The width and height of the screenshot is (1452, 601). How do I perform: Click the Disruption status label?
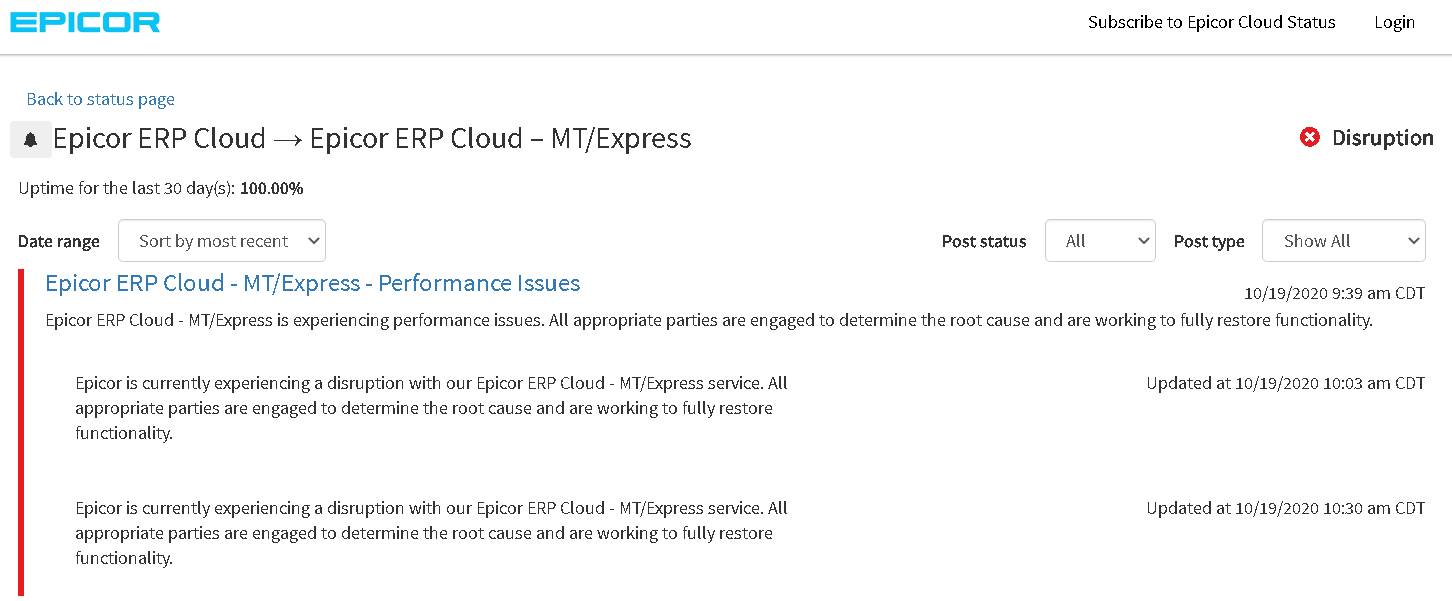(x=1382, y=138)
